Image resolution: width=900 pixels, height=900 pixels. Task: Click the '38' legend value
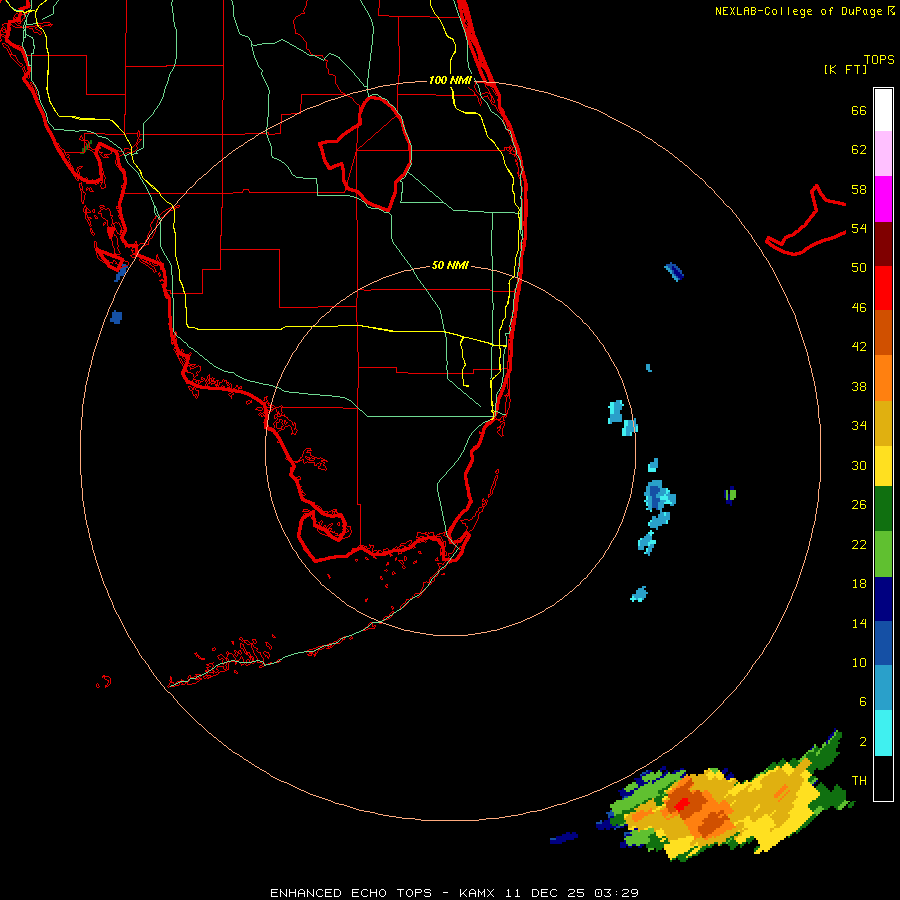coord(859,386)
